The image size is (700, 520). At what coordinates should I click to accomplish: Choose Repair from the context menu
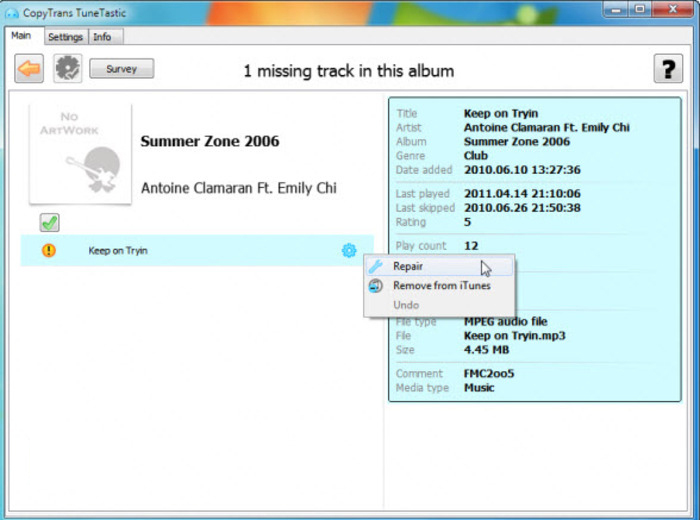point(439,266)
